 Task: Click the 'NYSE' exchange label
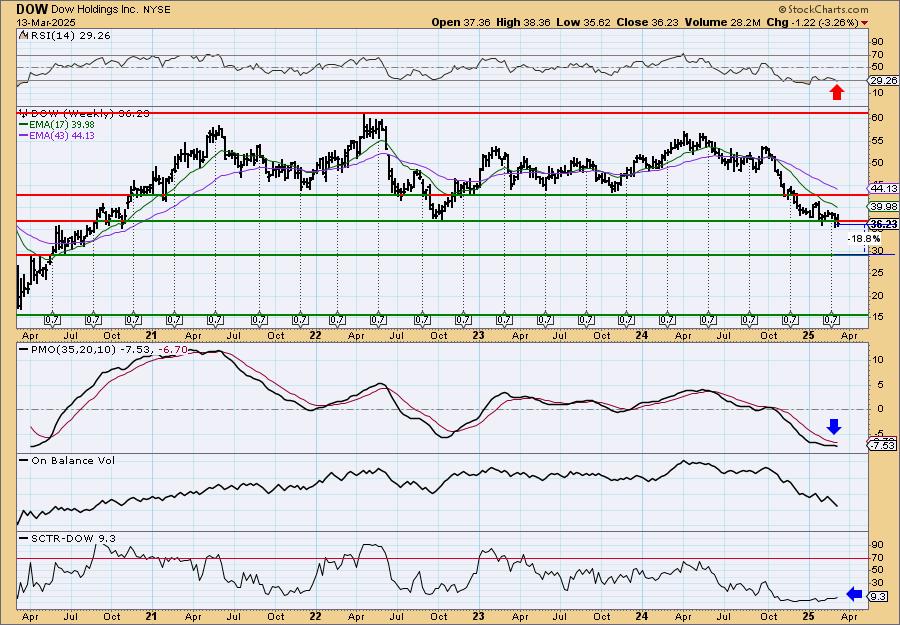point(158,10)
